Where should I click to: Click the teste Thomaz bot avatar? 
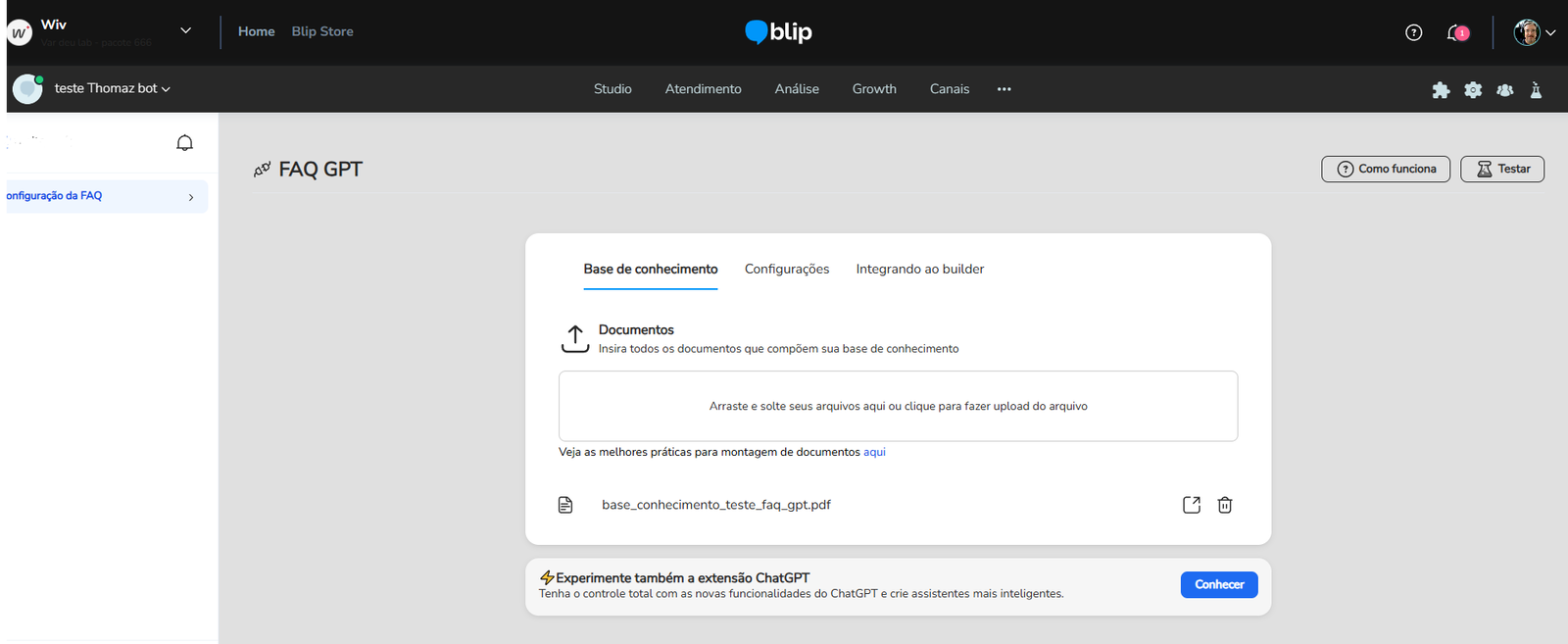[27, 89]
